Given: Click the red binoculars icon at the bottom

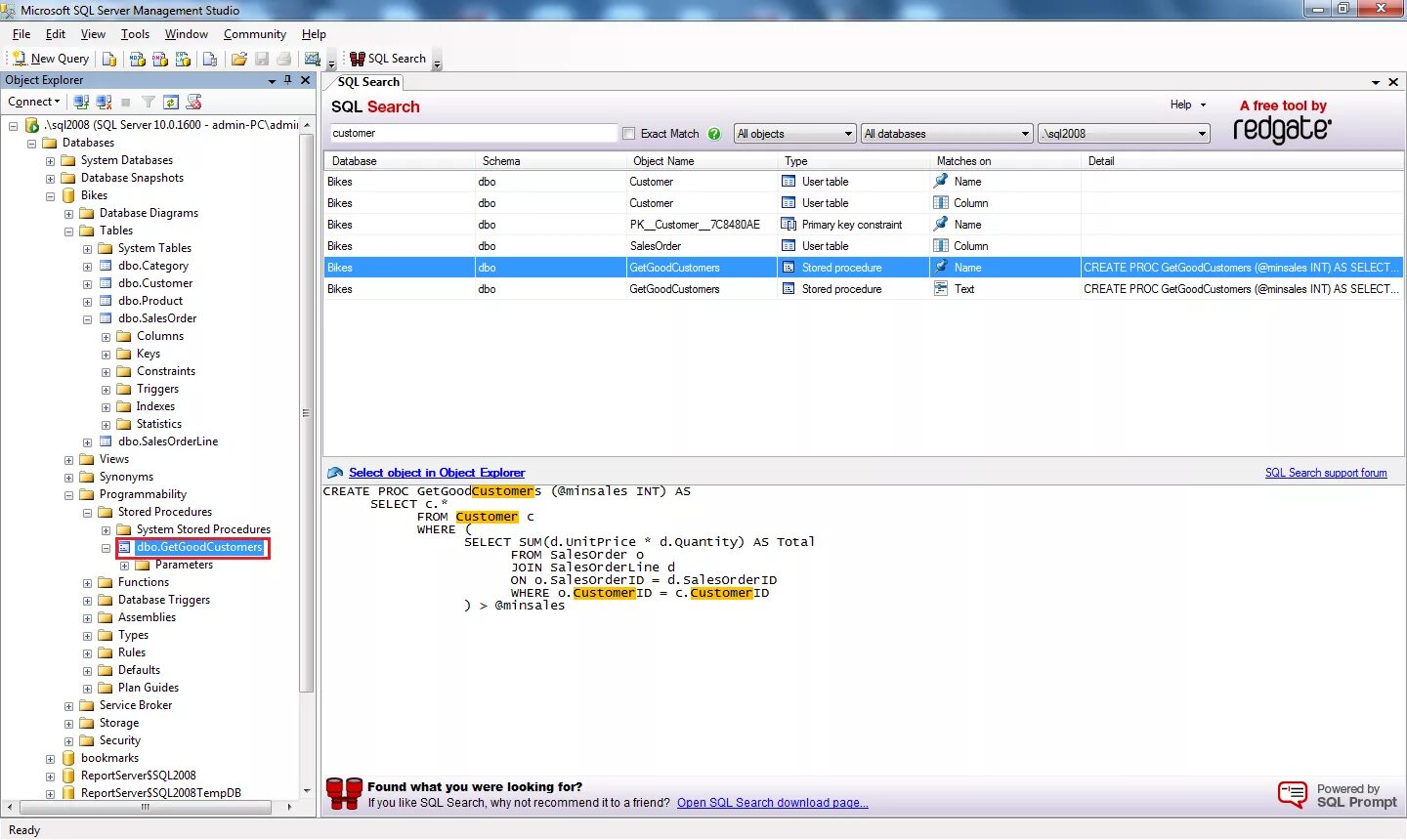Looking at the screenshot, I should (x=344, y=793).
